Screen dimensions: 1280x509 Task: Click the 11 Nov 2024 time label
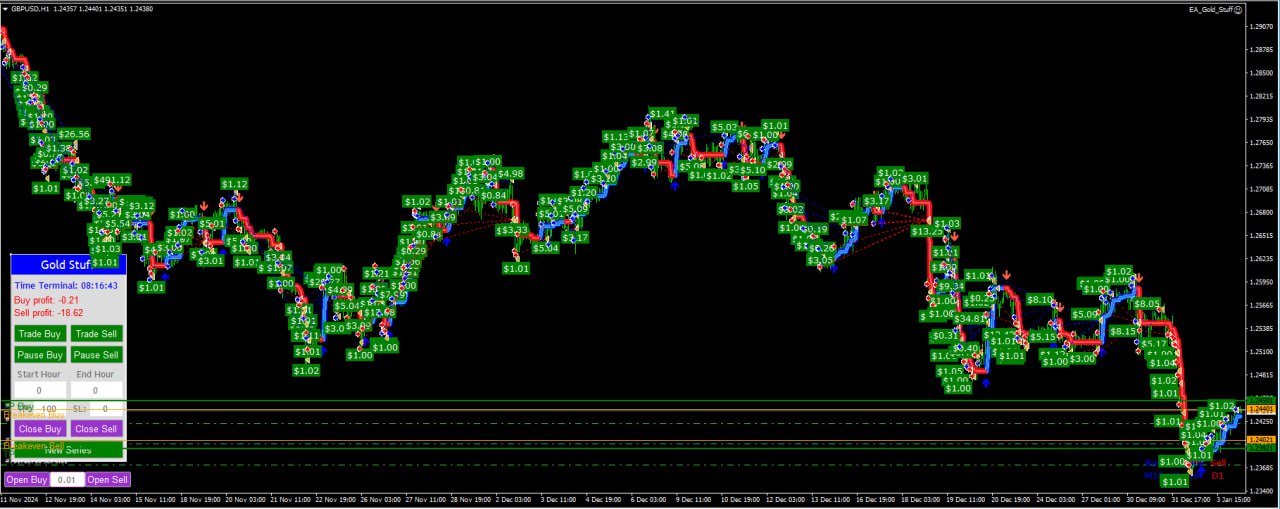click(x=19, y=498)
